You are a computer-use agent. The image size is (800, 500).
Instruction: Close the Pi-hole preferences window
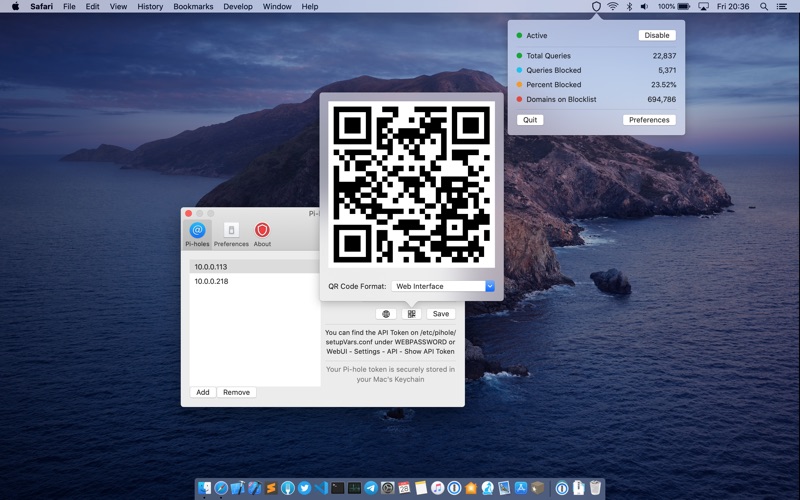click(188, 213)
